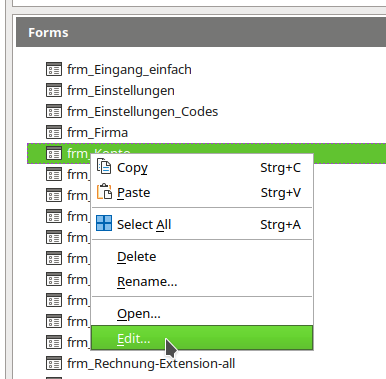The height and width of the screenshot is (379, 386).
Task: Click the frm_Rechnung-Extension-all form icon
Action: point(54,363)
